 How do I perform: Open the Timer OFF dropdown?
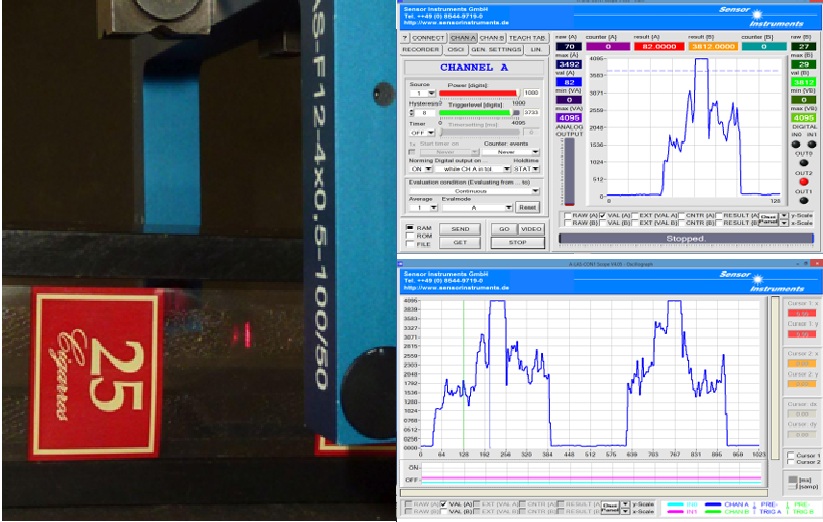click(423, 133)
